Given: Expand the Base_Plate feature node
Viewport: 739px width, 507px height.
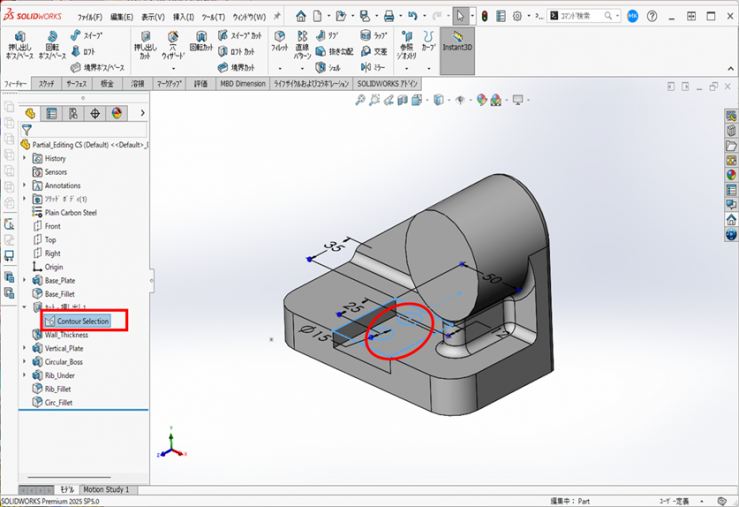Looking at the screenshot, I should 25,281.
